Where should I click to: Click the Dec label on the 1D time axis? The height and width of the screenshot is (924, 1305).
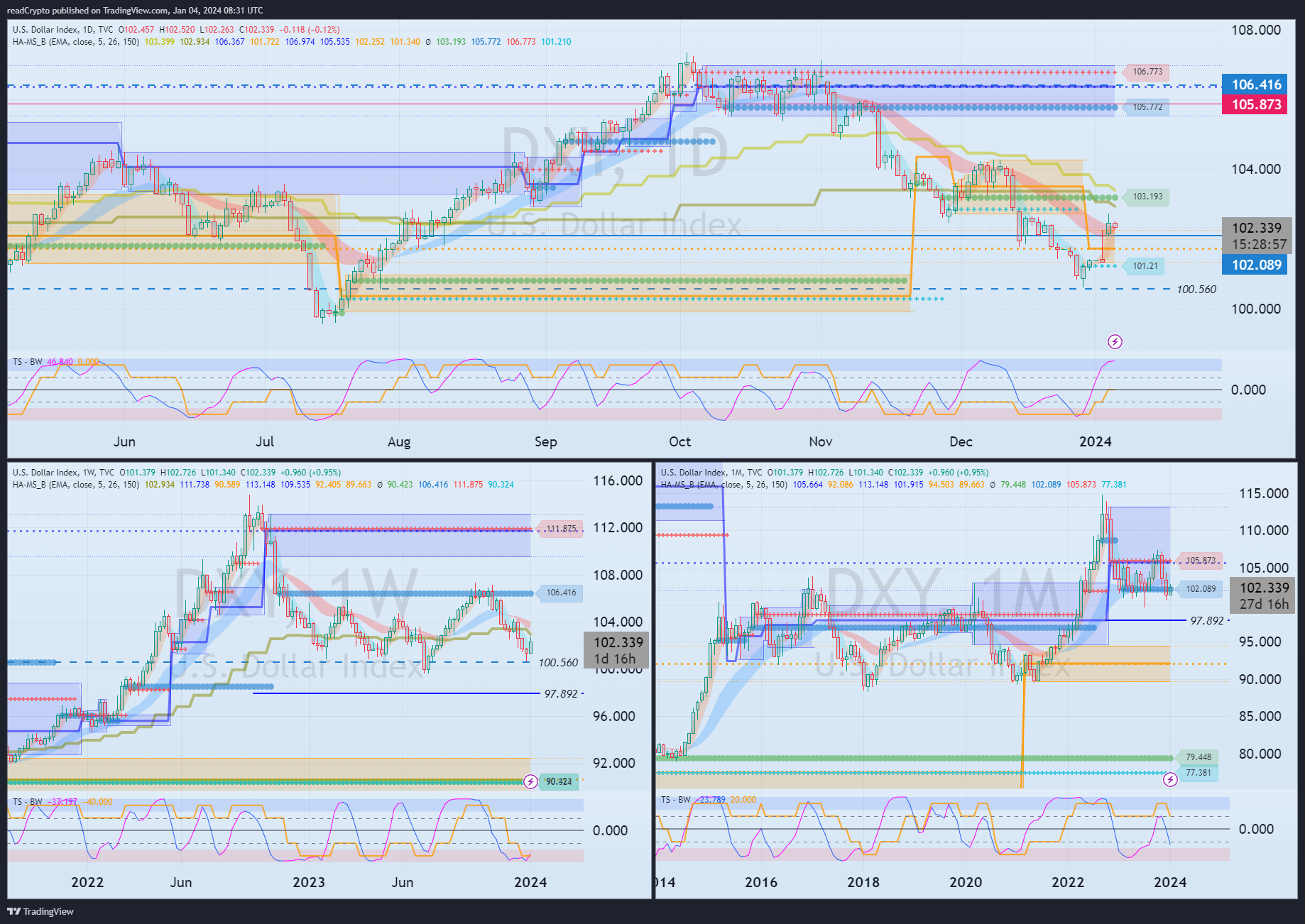click(961, 441)
